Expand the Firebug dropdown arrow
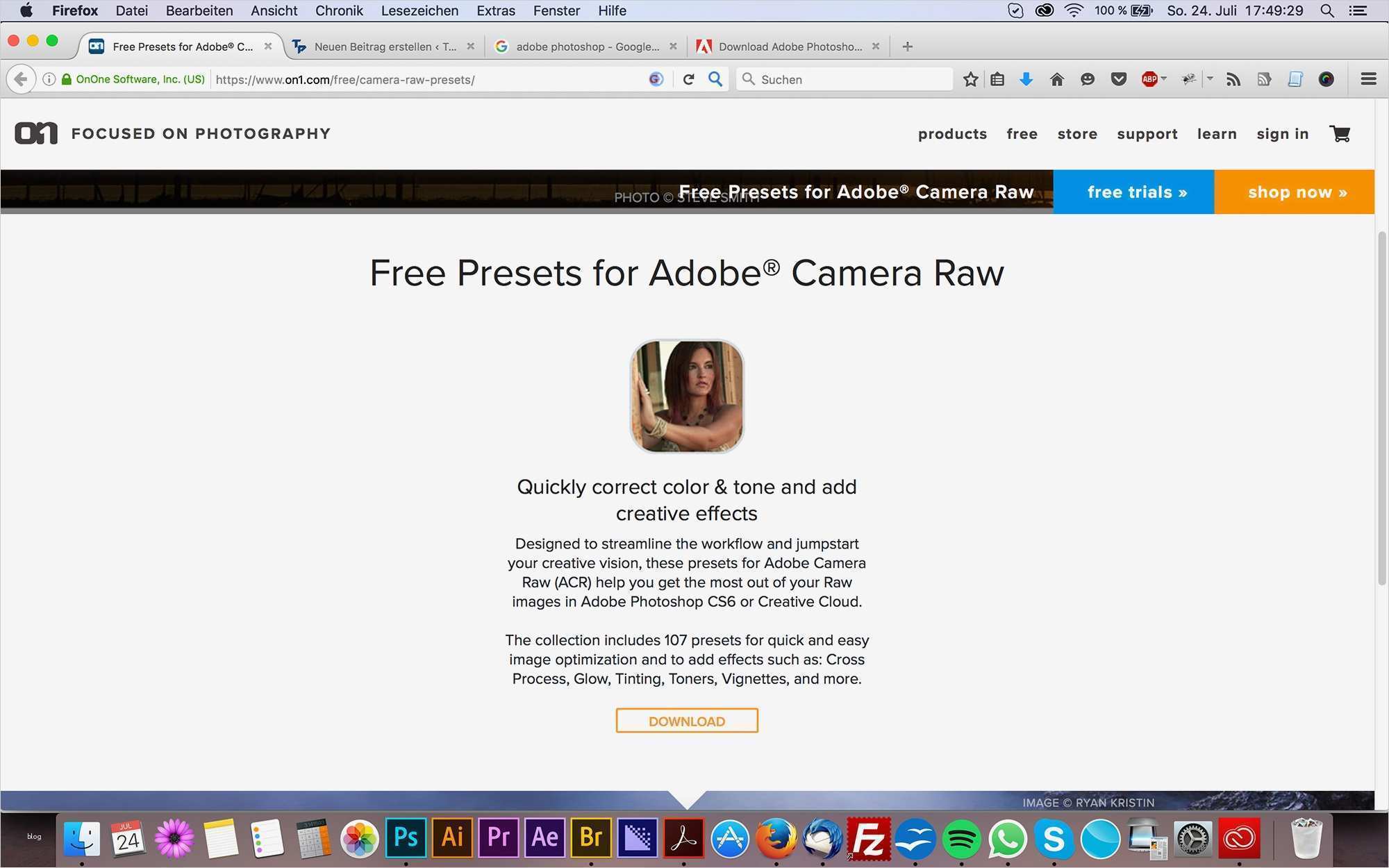This screenshot has height=868, width=1389. pyautogui.click(x=1210, y=78)
